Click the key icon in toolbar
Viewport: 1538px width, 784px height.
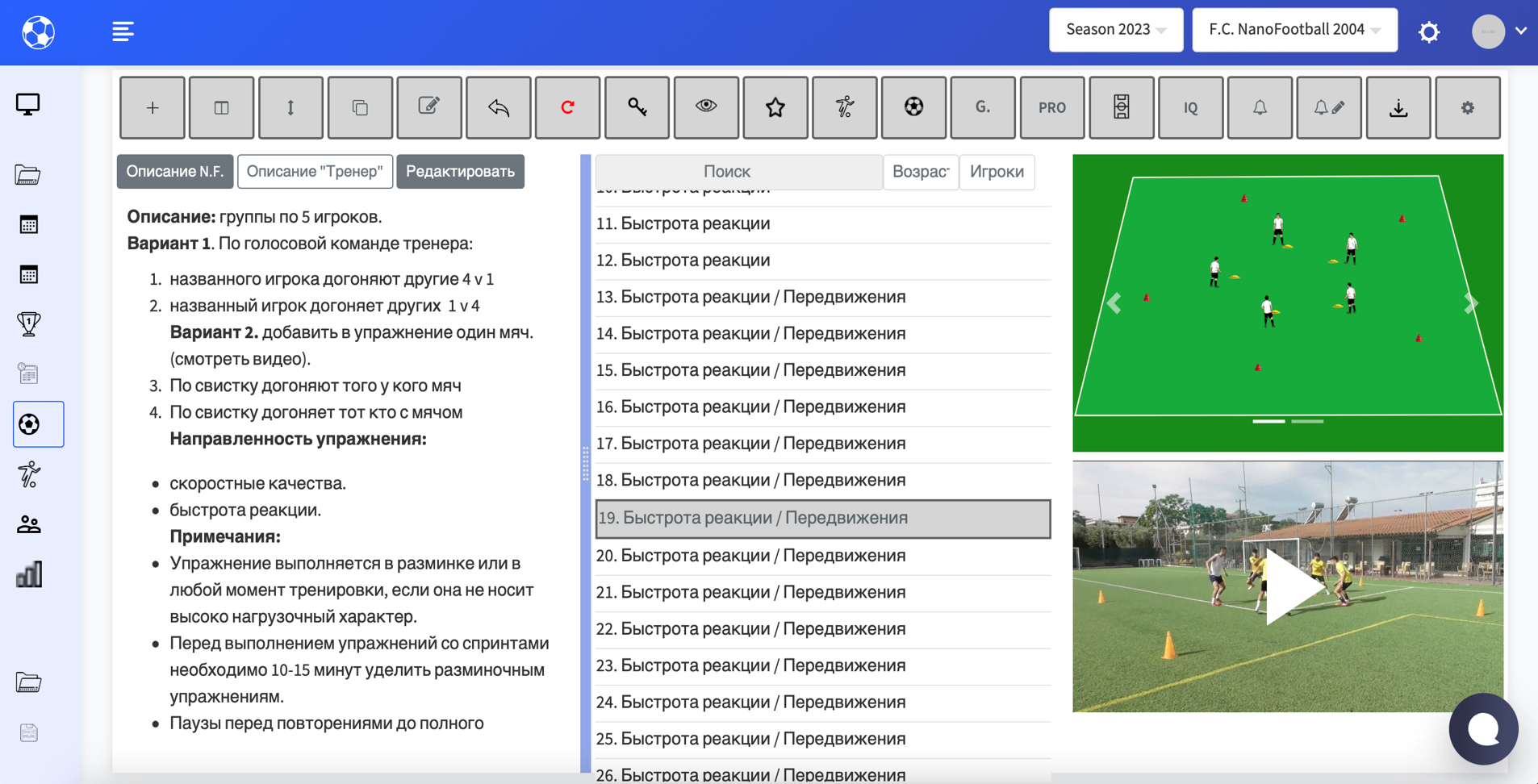637,107
